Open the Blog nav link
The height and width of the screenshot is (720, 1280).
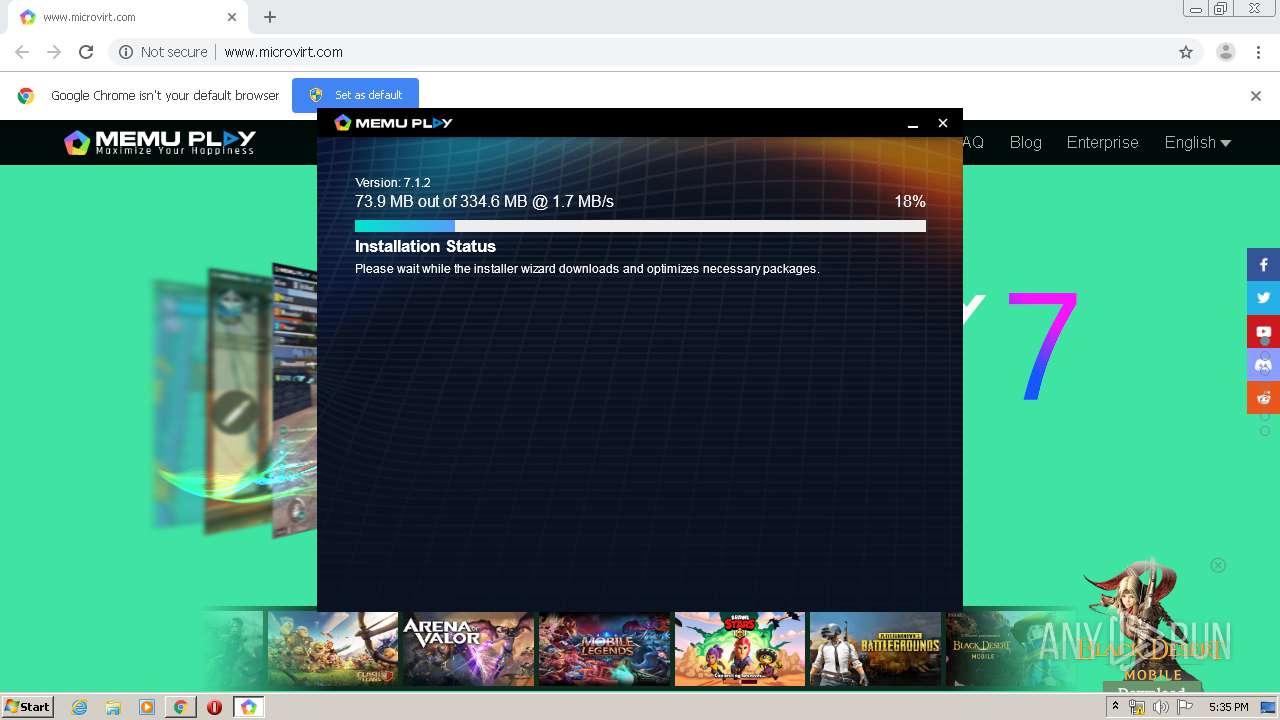[x=1025, y=142]
